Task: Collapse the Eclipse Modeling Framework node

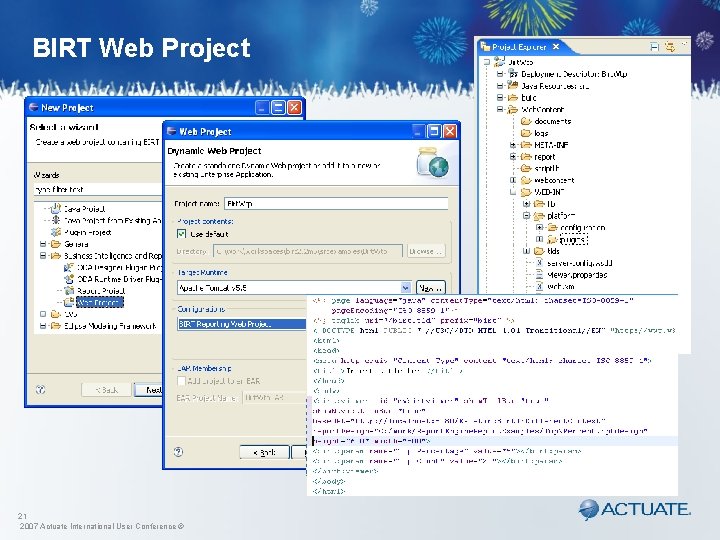Action: [x=43, y=326]
